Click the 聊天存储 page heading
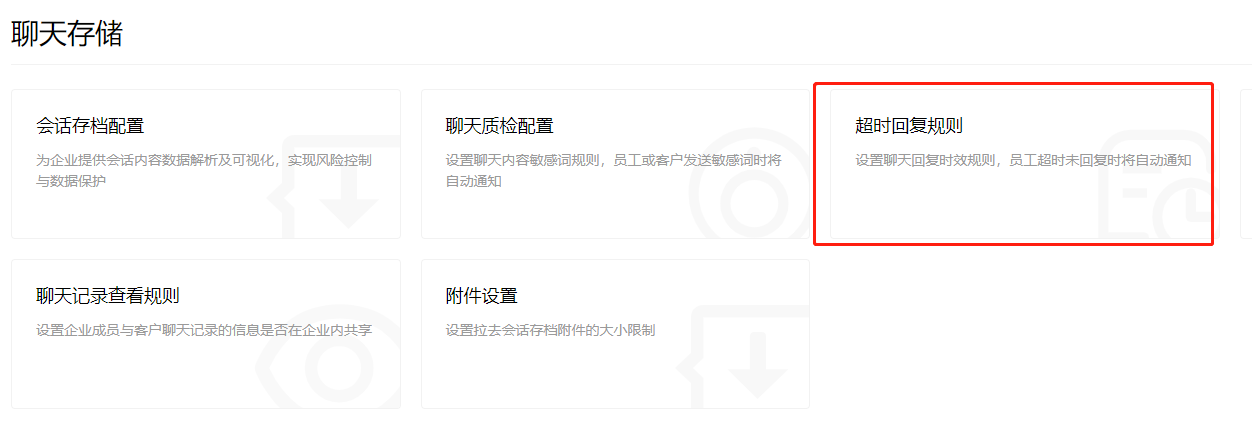 [x=67, y=33]
